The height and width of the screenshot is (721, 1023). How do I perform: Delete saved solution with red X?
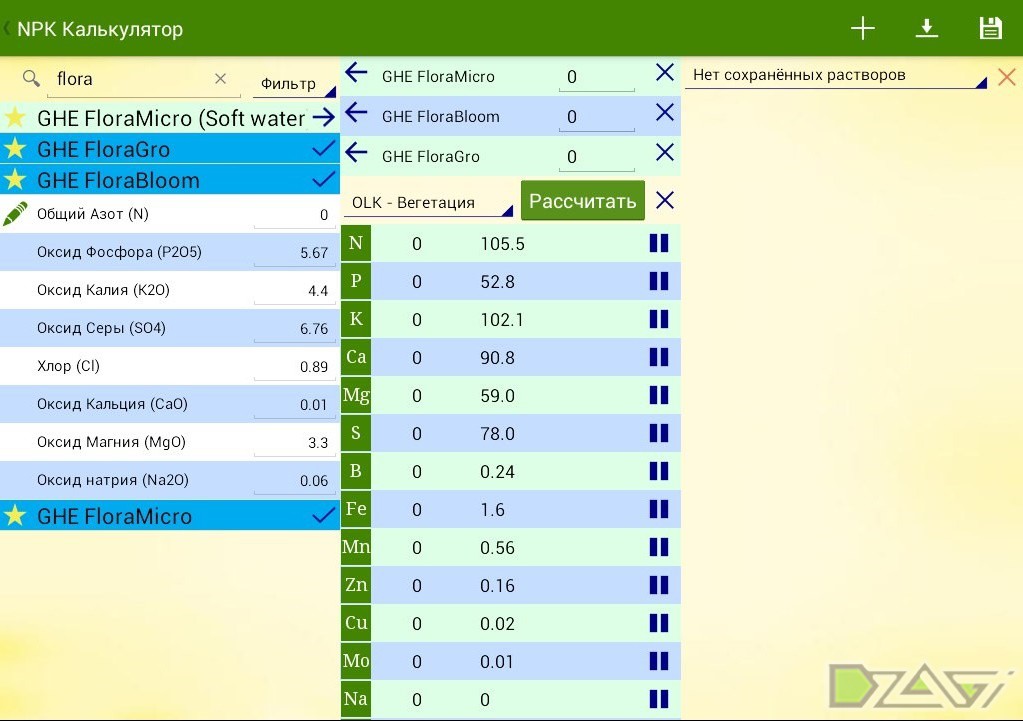click(x=1007, y=77)
